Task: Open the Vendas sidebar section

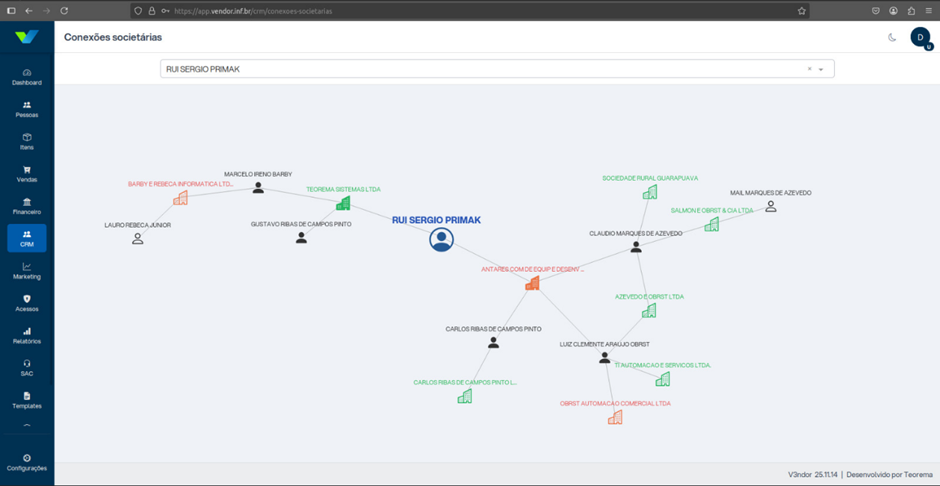Action: [27, 174]
